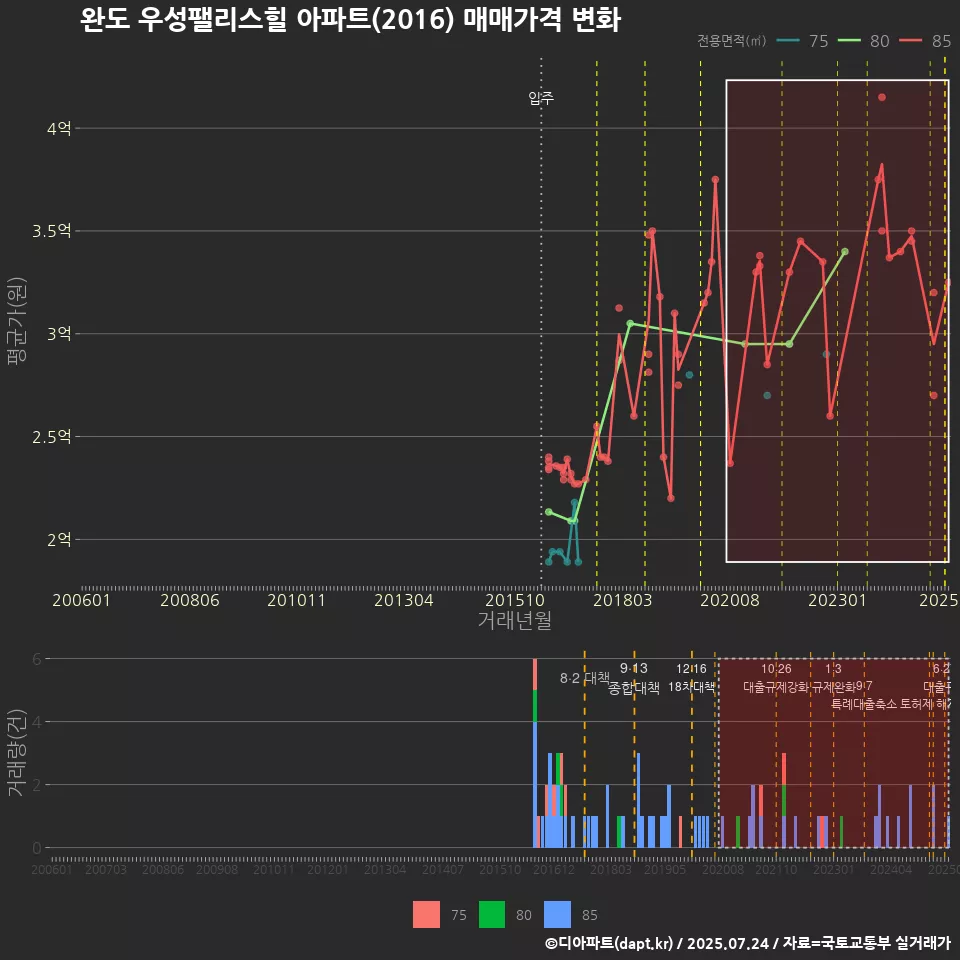
Task: Click the tallest six-unit volume bar
Action: click(535, 753)
